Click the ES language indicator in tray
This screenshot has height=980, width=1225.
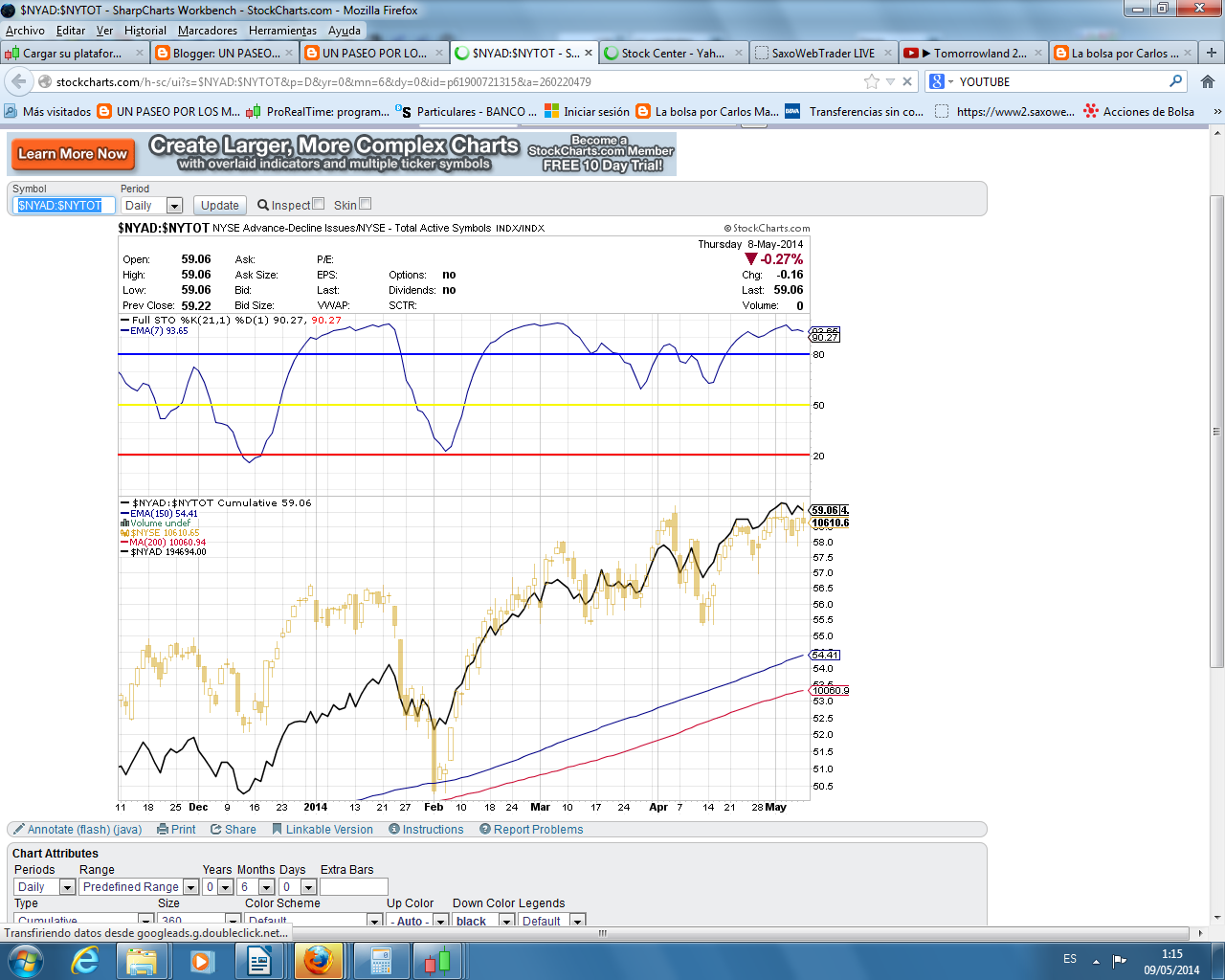[x=1070, y=959]
